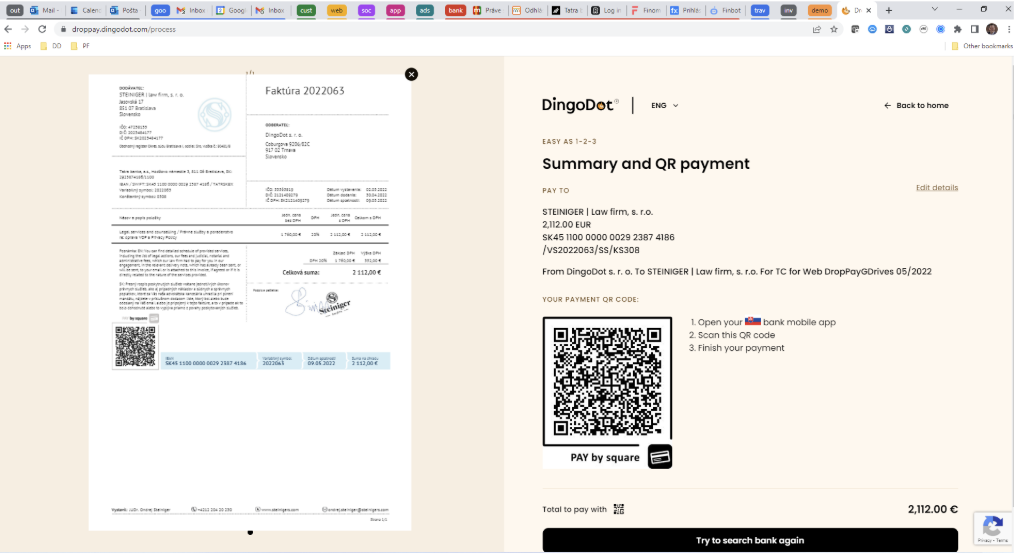Click the IBAN SK45 1100 0000 0029 2387 4186
Screen dimensions: 1014x554
(x=609, y=237)
